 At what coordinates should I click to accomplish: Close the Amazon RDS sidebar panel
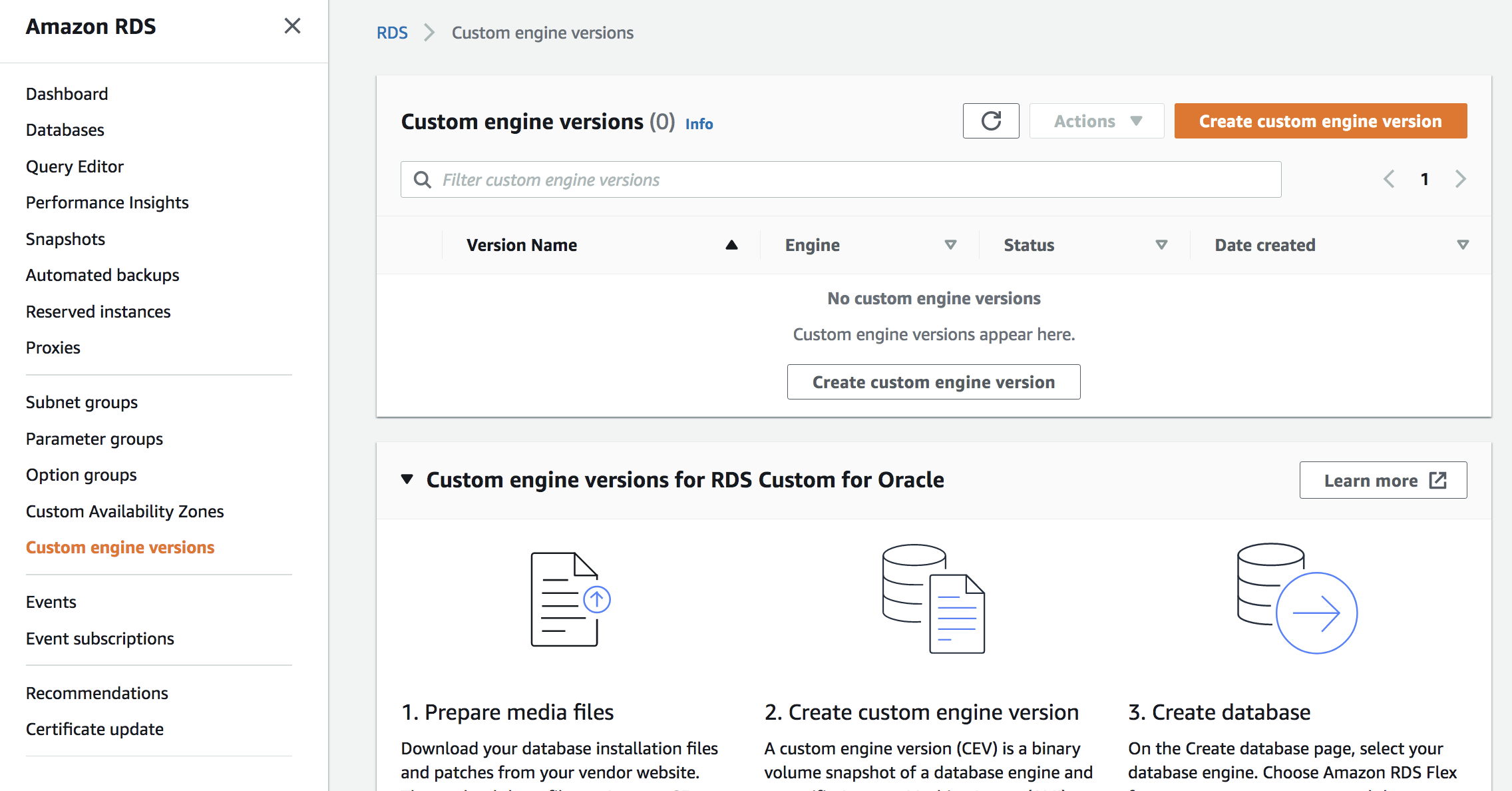[x=292, y=26]
